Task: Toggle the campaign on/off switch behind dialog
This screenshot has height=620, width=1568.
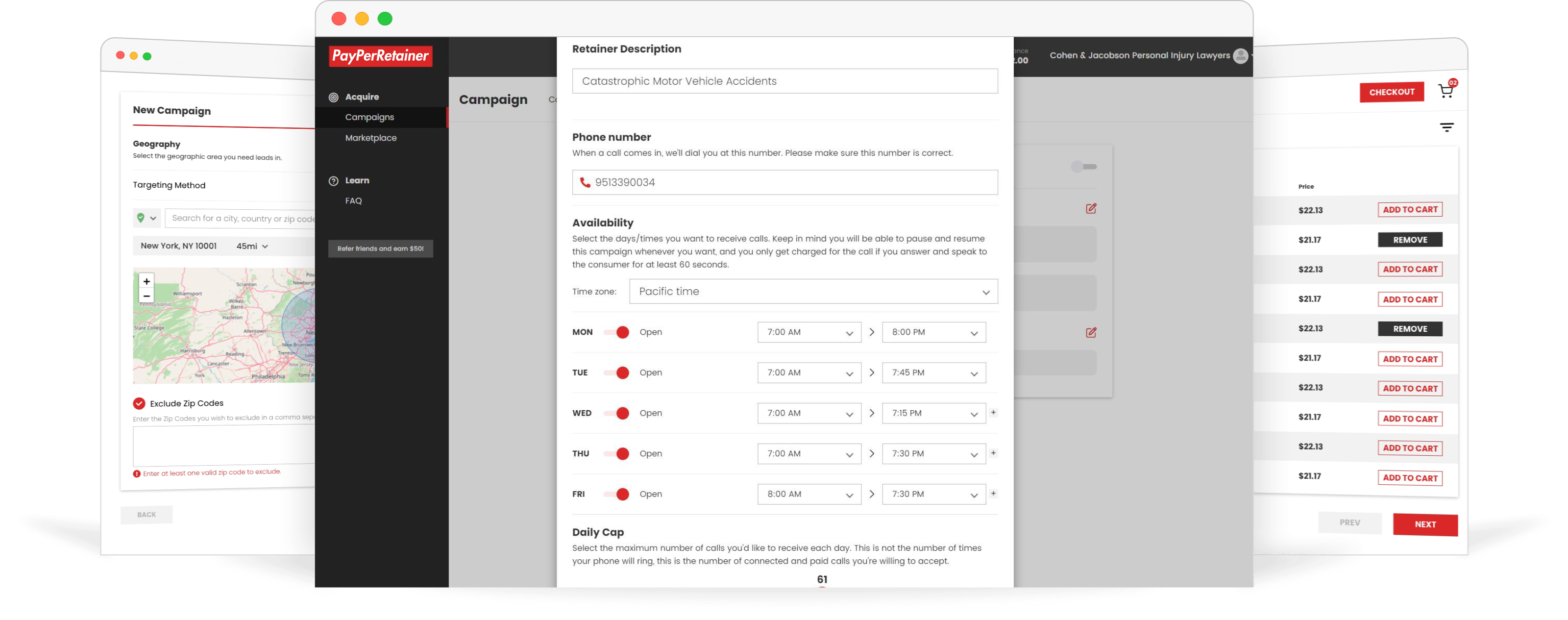Action: pos(1083,166)
